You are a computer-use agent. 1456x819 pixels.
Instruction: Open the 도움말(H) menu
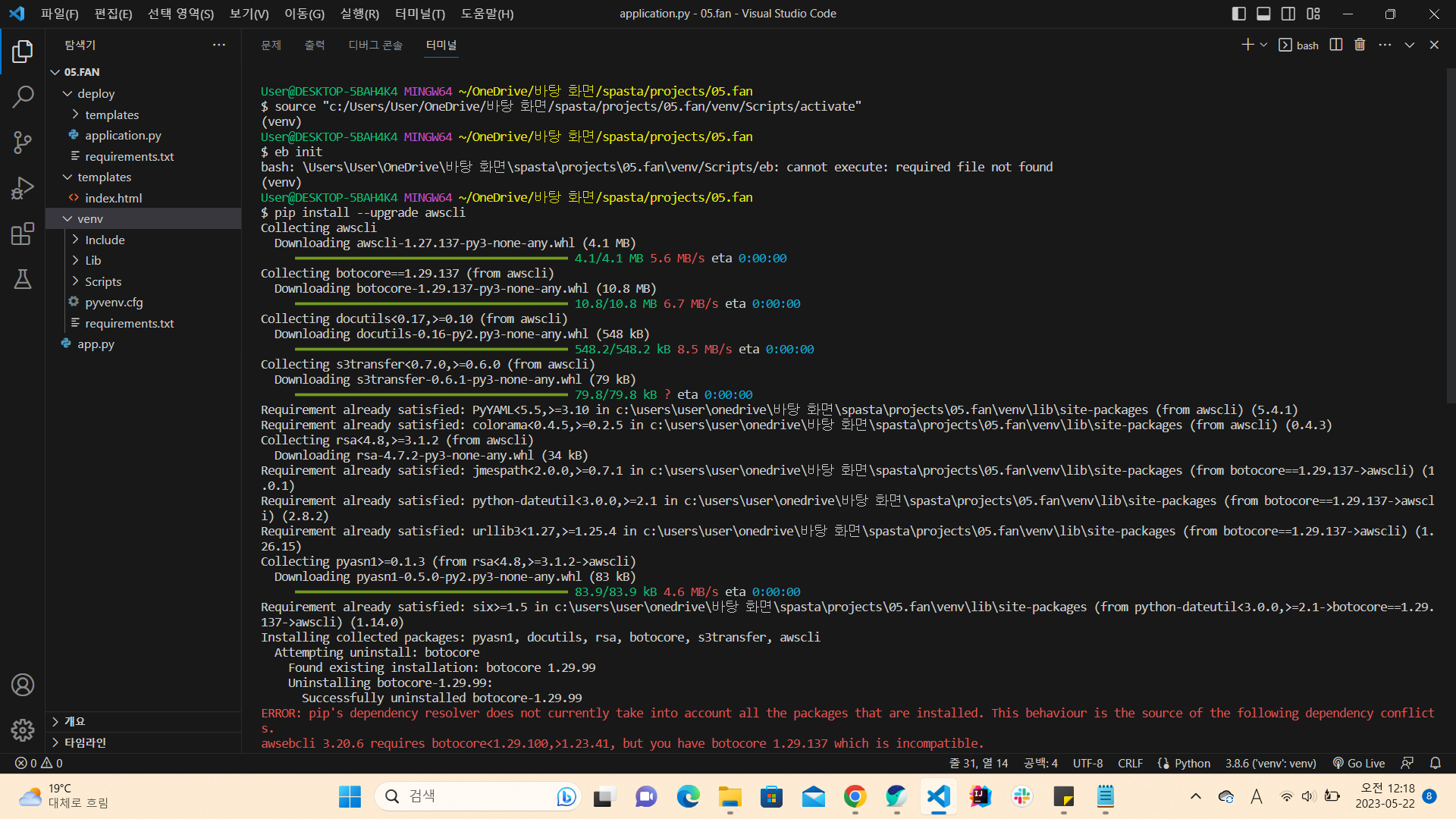[x=487, y=14]
